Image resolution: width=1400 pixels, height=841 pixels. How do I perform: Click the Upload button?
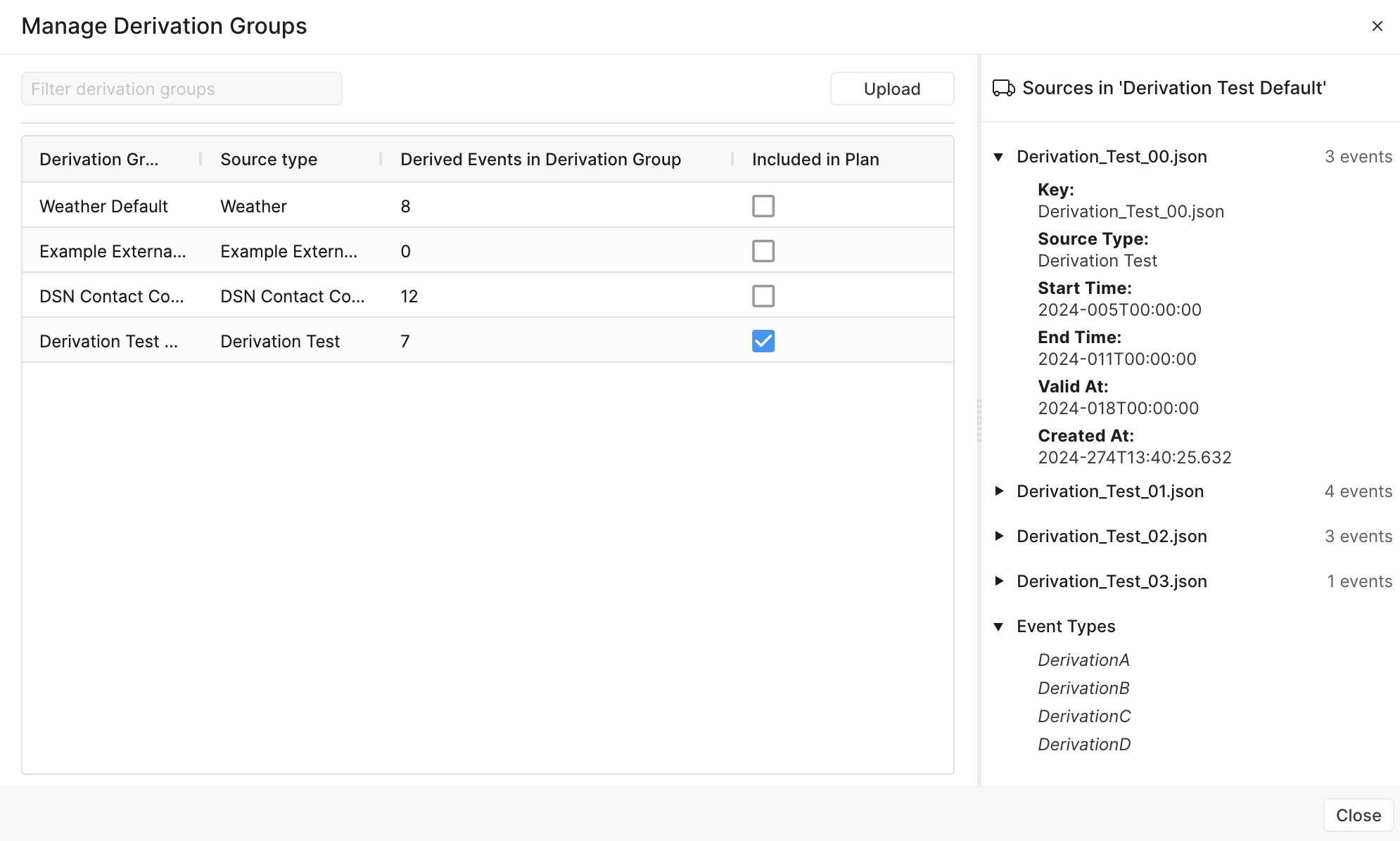(x=891, y=89)
